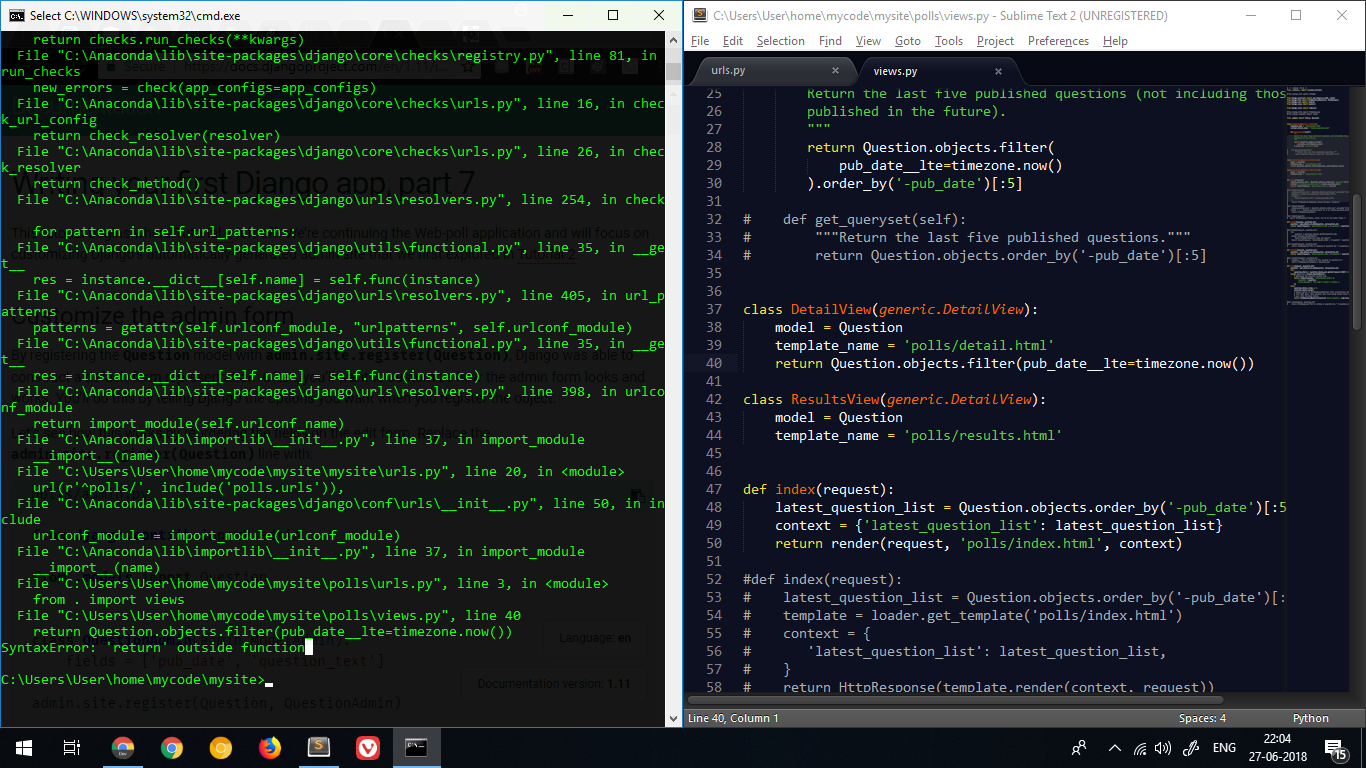Open Spaces: 4 indentation selector
This screenshot has height=768, width=1366.
[x=1202, y=718]
